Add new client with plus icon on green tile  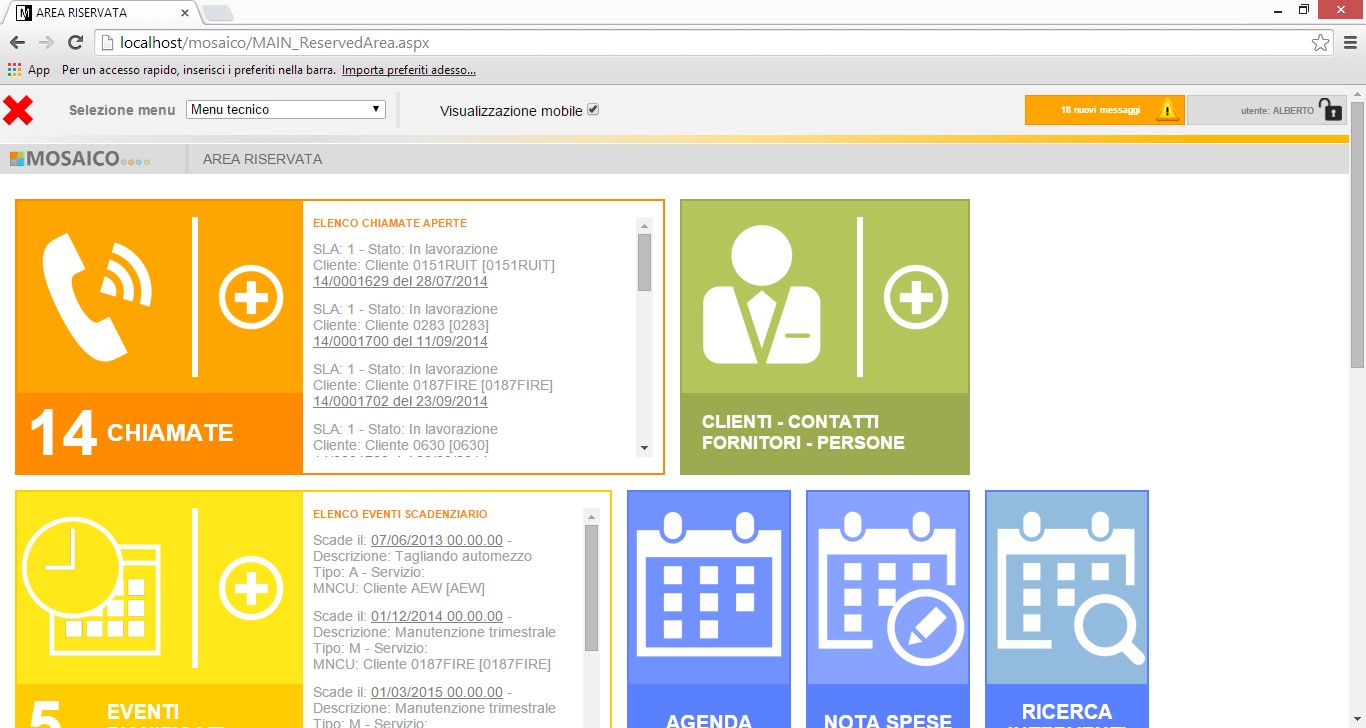pos(916,297)
